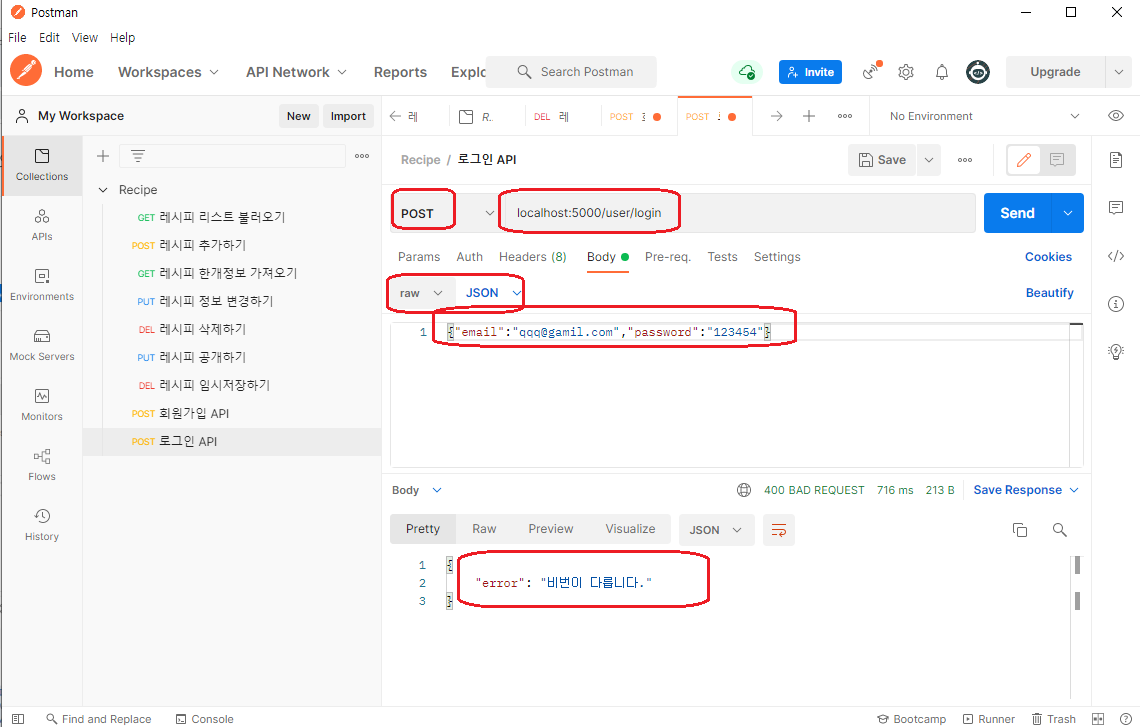Image resolution: width=1140 pixels, height=727 pixels.
Task: Switch to the Params tab
Action: [x=419, y=257]
